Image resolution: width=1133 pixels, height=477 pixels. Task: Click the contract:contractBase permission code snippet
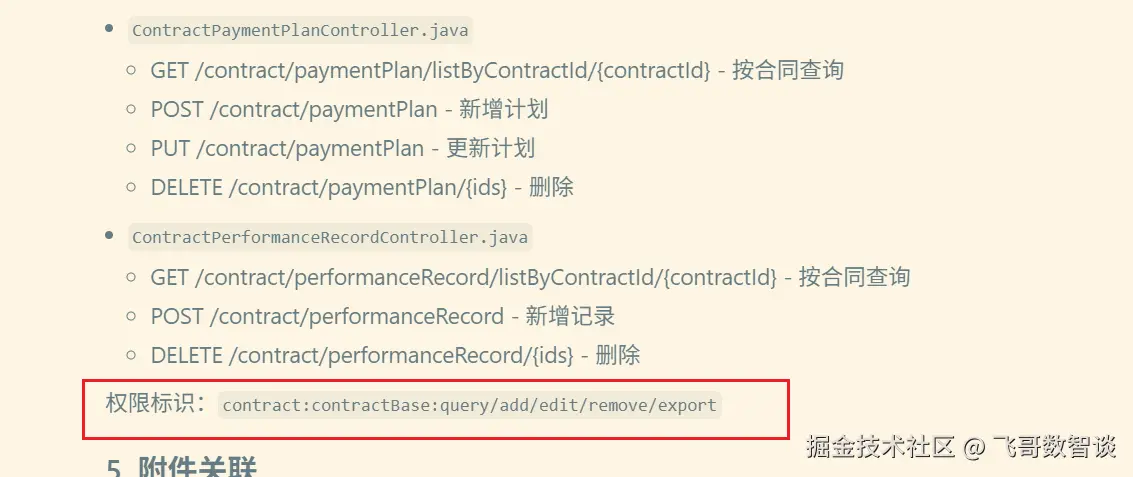tap(469, 405)
